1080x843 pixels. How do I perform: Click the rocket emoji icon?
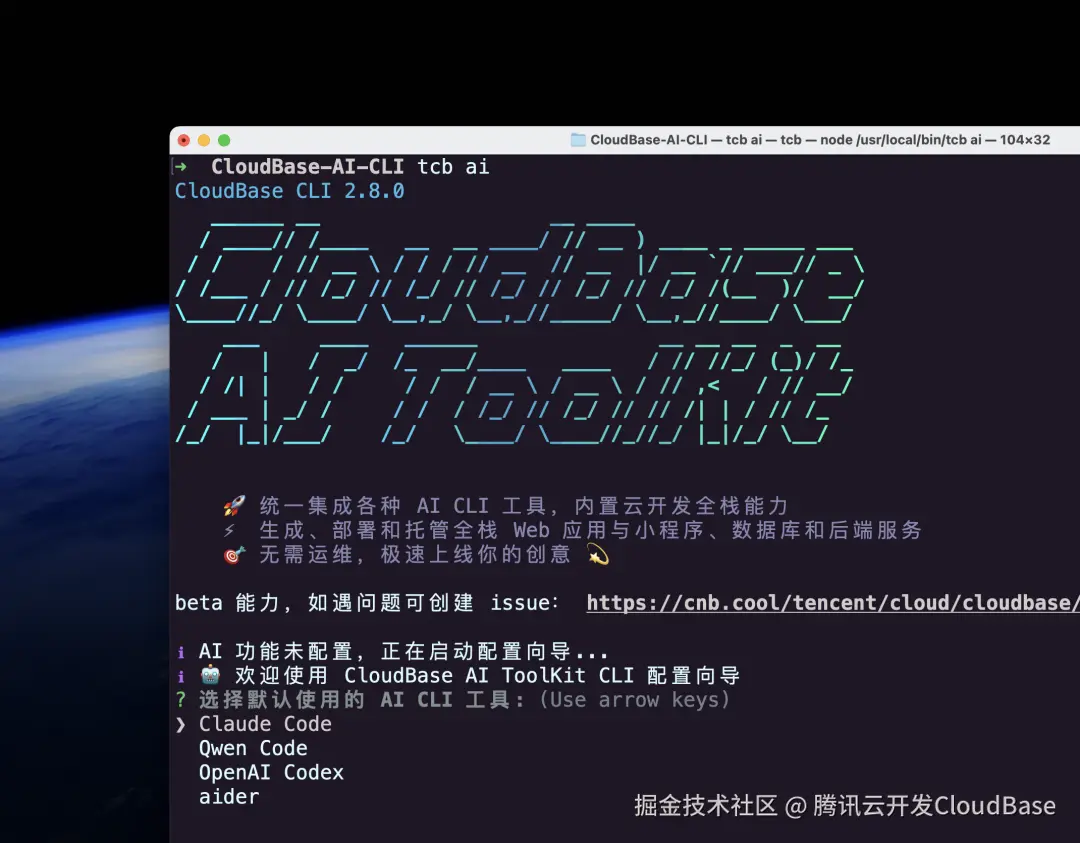[234, 505]
